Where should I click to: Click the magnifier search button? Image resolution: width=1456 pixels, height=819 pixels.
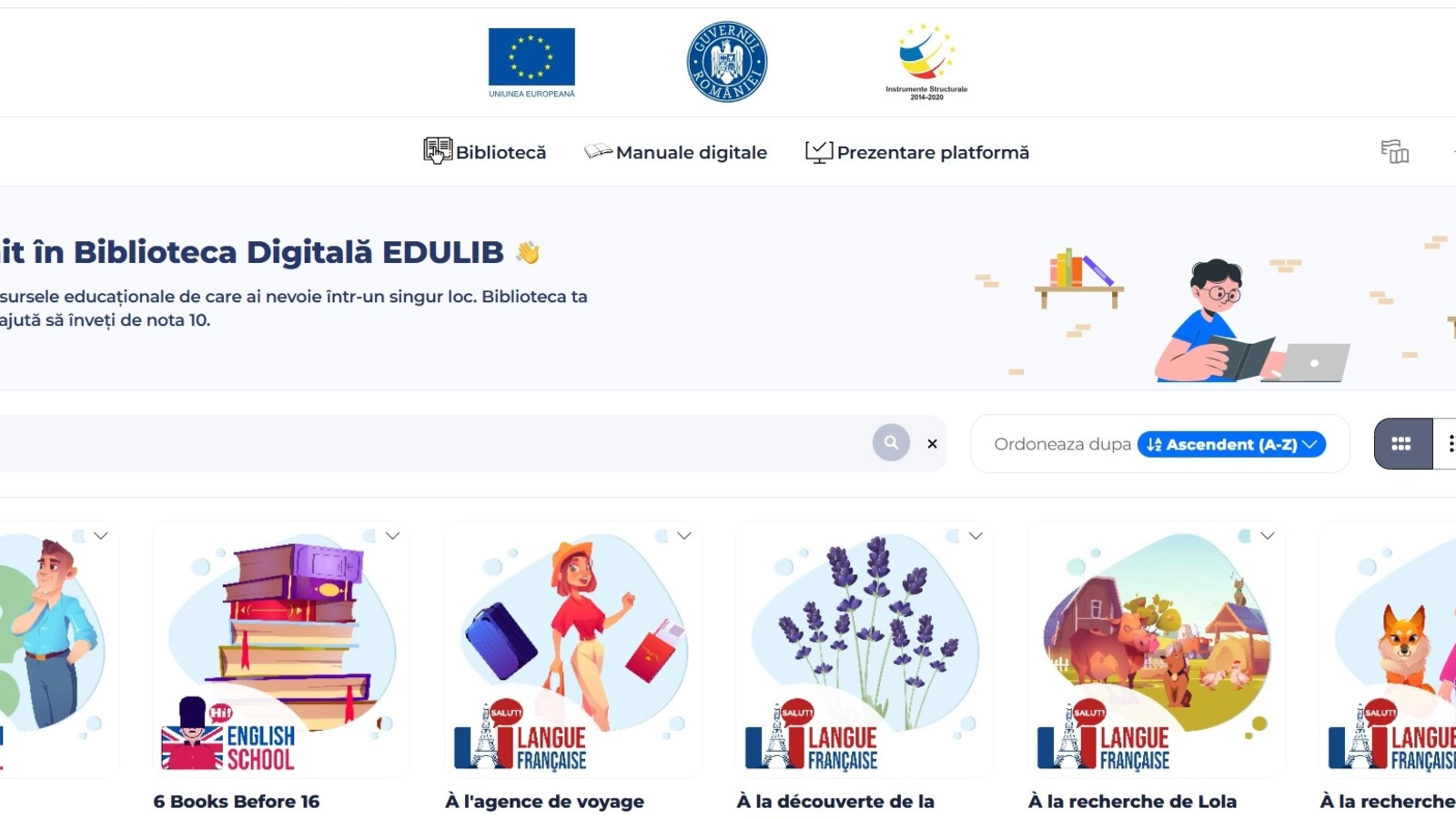(x=891, y=443)
